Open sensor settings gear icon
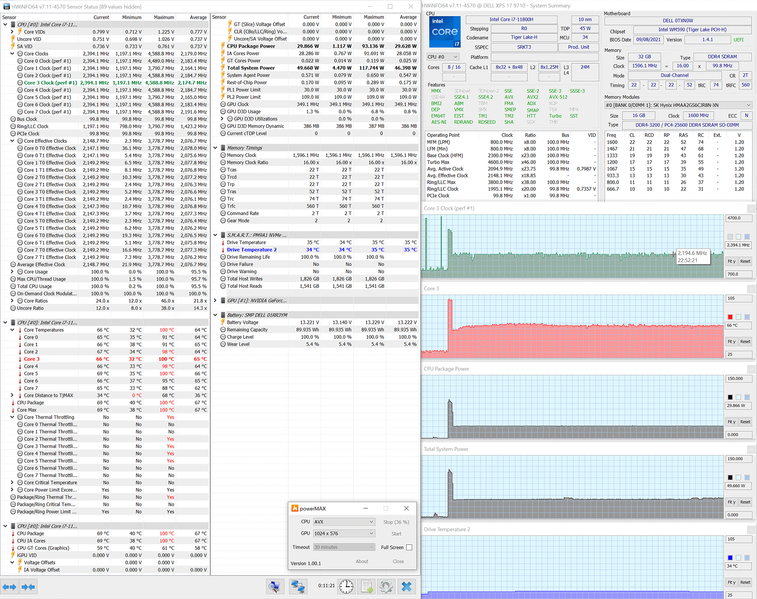Screen dimensions: 757x599 pos(386,586)
